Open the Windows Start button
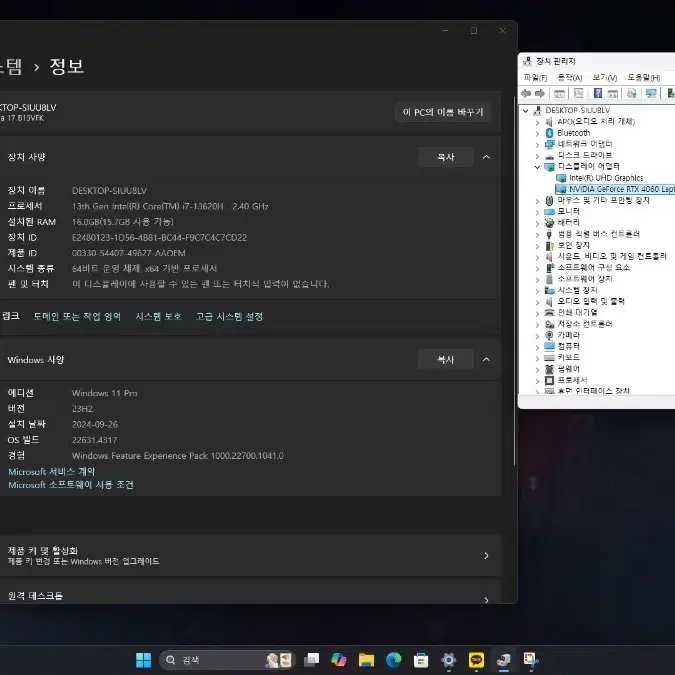The height and width of the screenshot is (675, 675). click(x=143, y=660)
